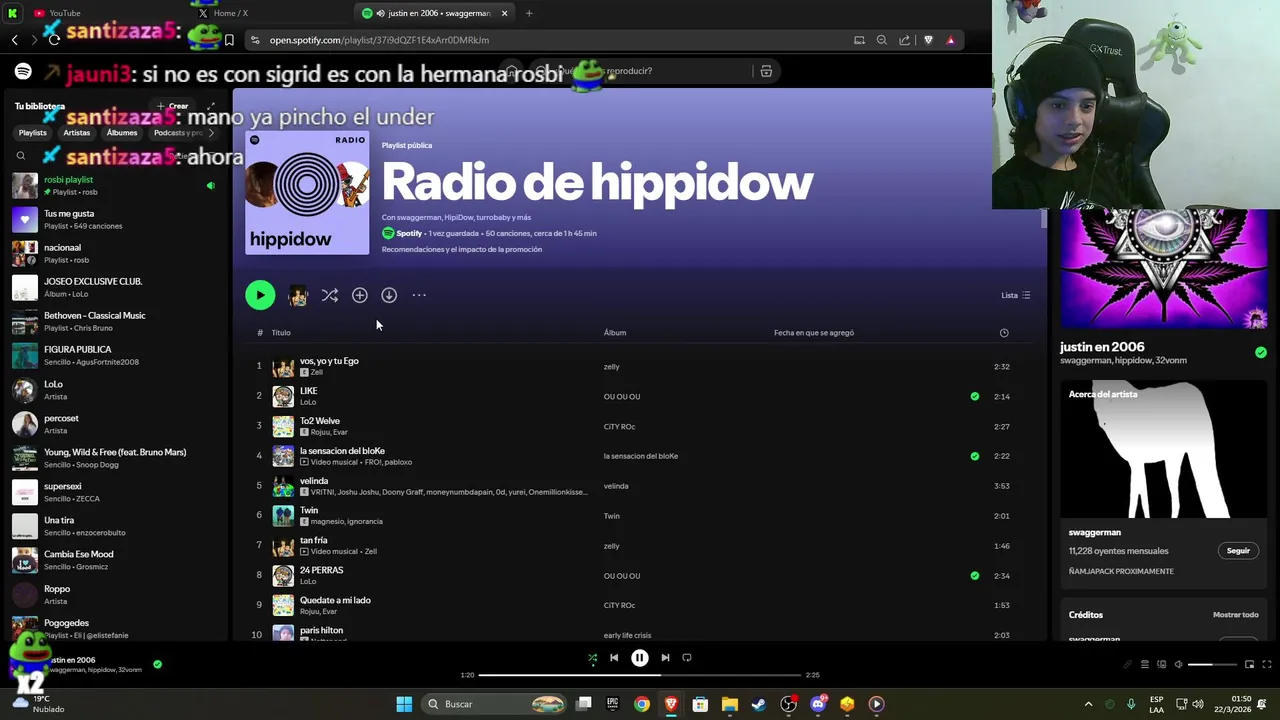Click the share icon in address bar

point(904,40)
